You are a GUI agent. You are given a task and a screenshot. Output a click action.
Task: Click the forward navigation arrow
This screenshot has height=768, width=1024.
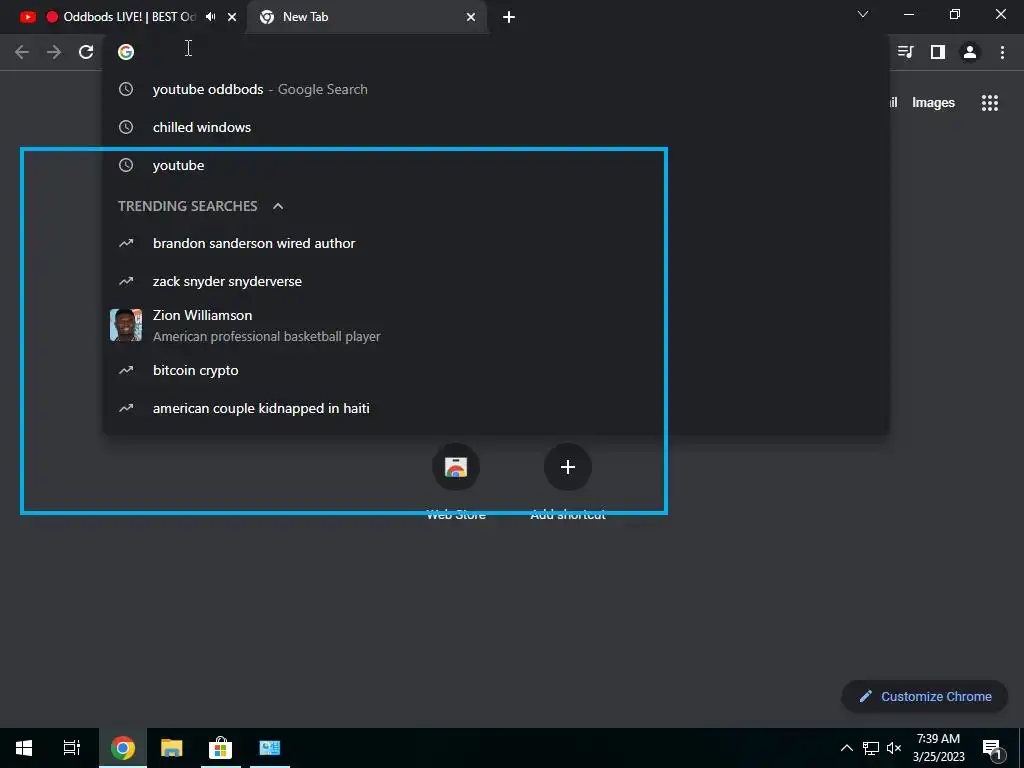point(54,52)
